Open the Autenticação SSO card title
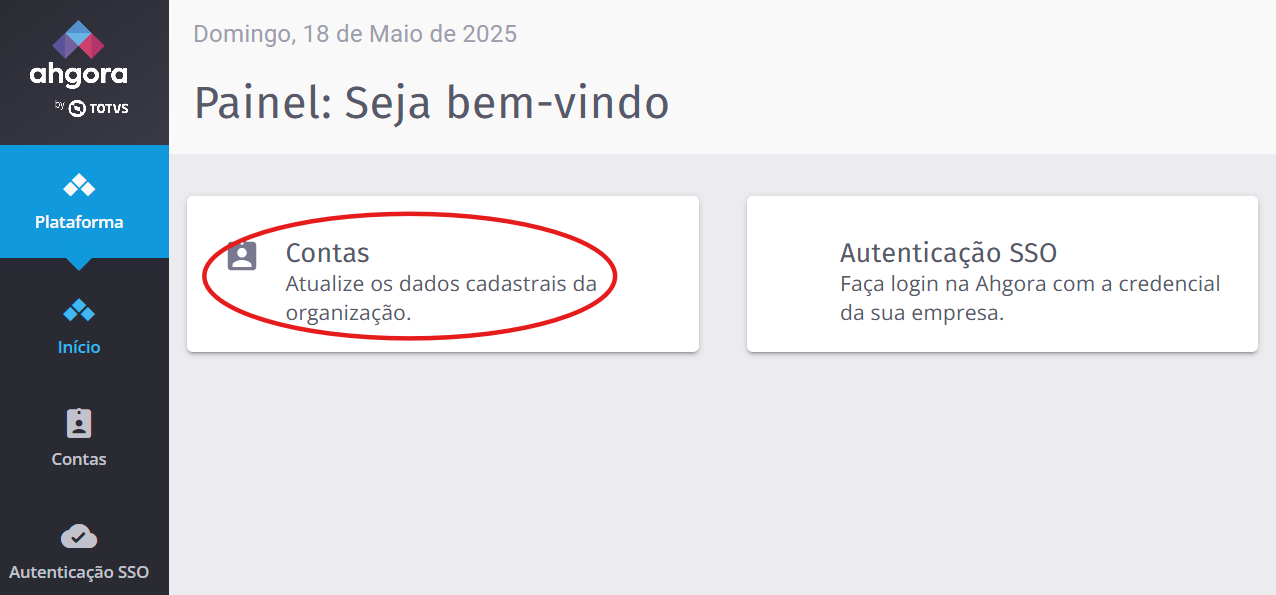 (x=948, y=253)
